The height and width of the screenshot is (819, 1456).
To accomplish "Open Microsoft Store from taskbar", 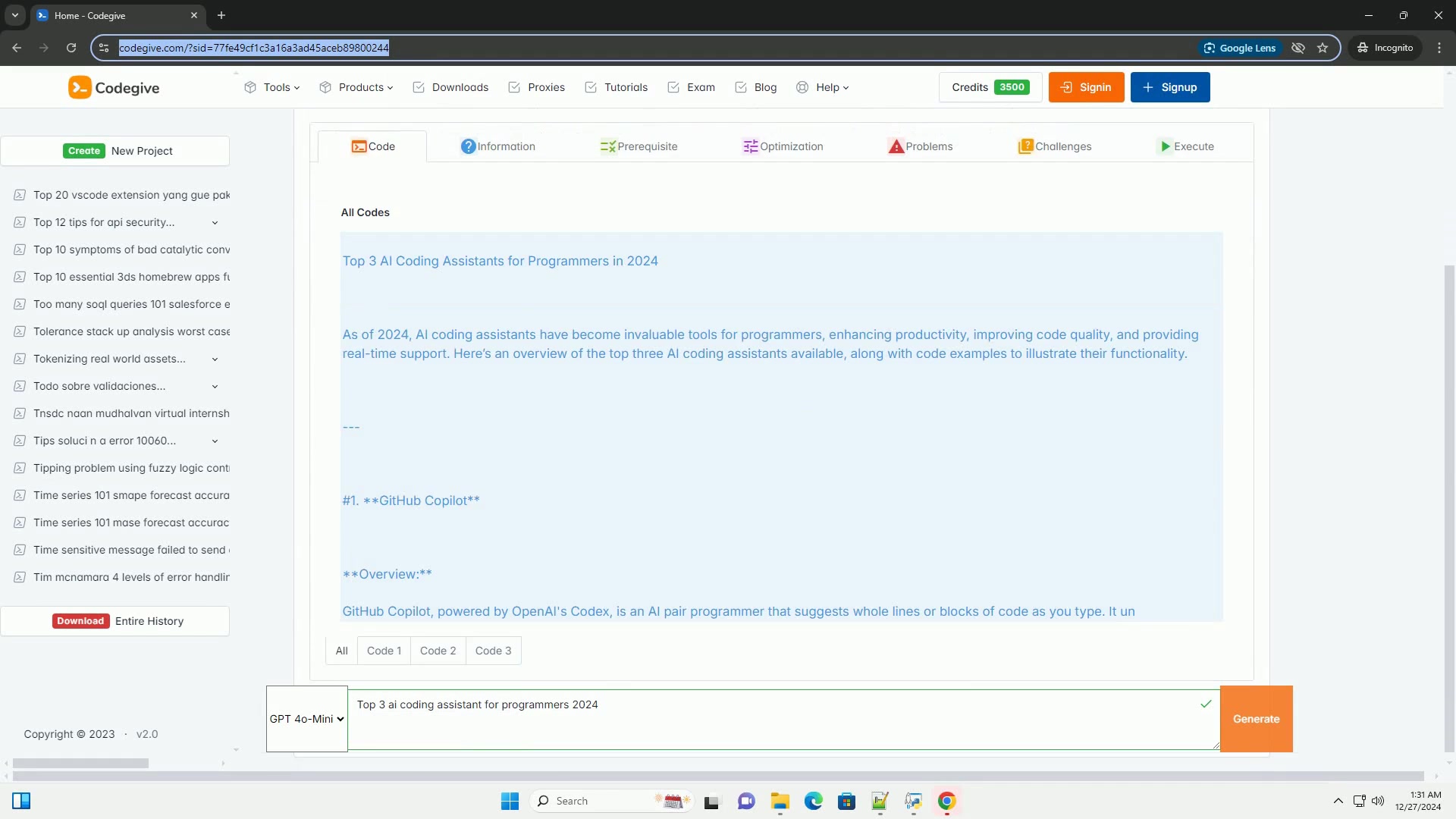I will [846, 801].
